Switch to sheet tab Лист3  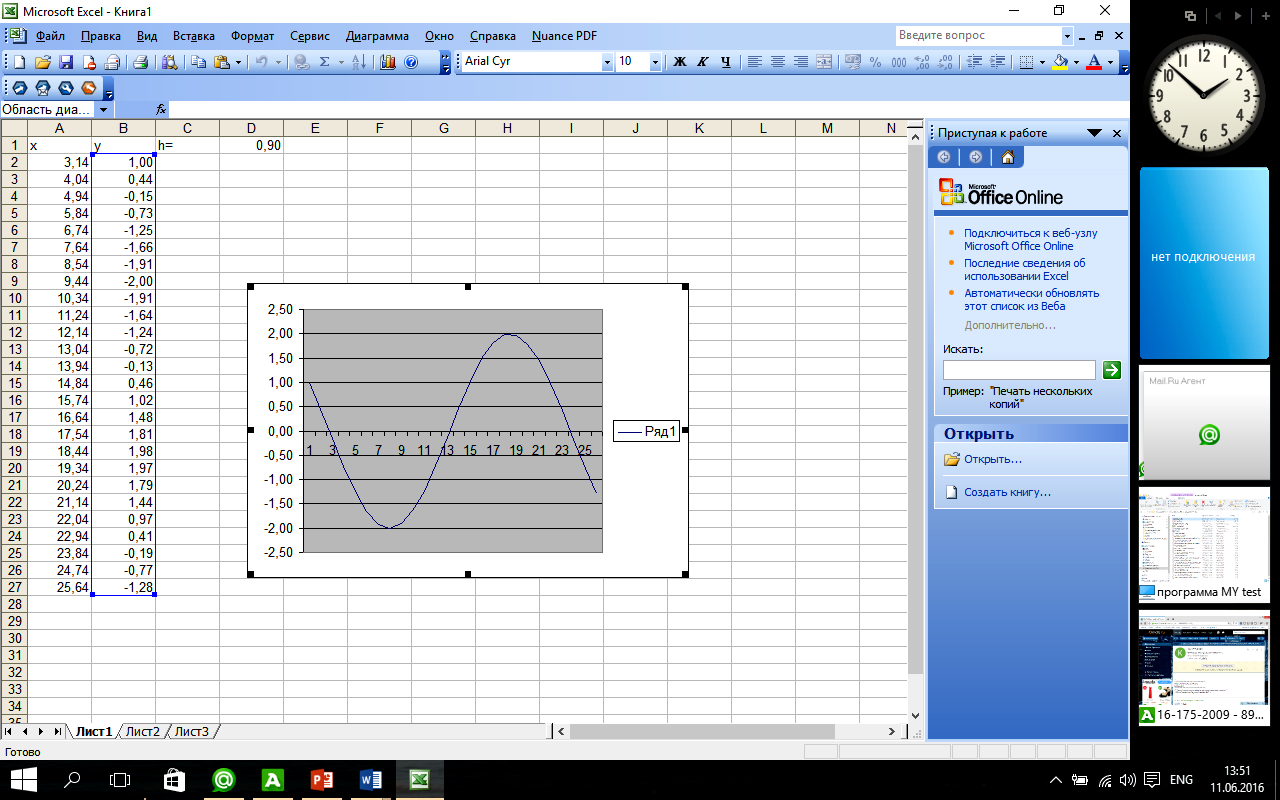tap(192, 731)
